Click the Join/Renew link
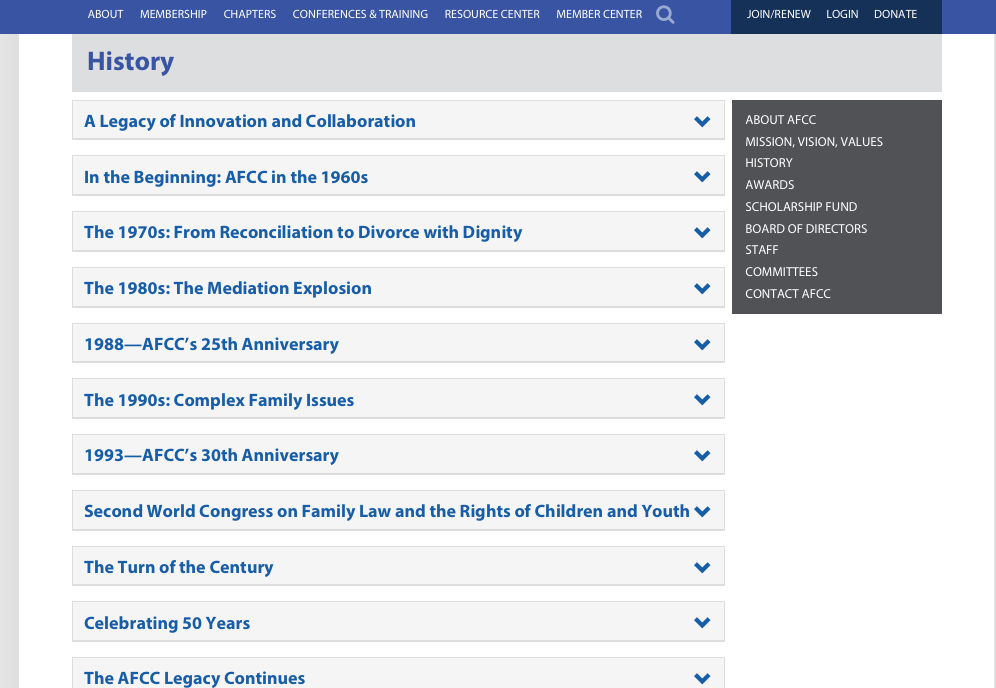The height and width of the screenshot is (688, 996). coord(778,14)
